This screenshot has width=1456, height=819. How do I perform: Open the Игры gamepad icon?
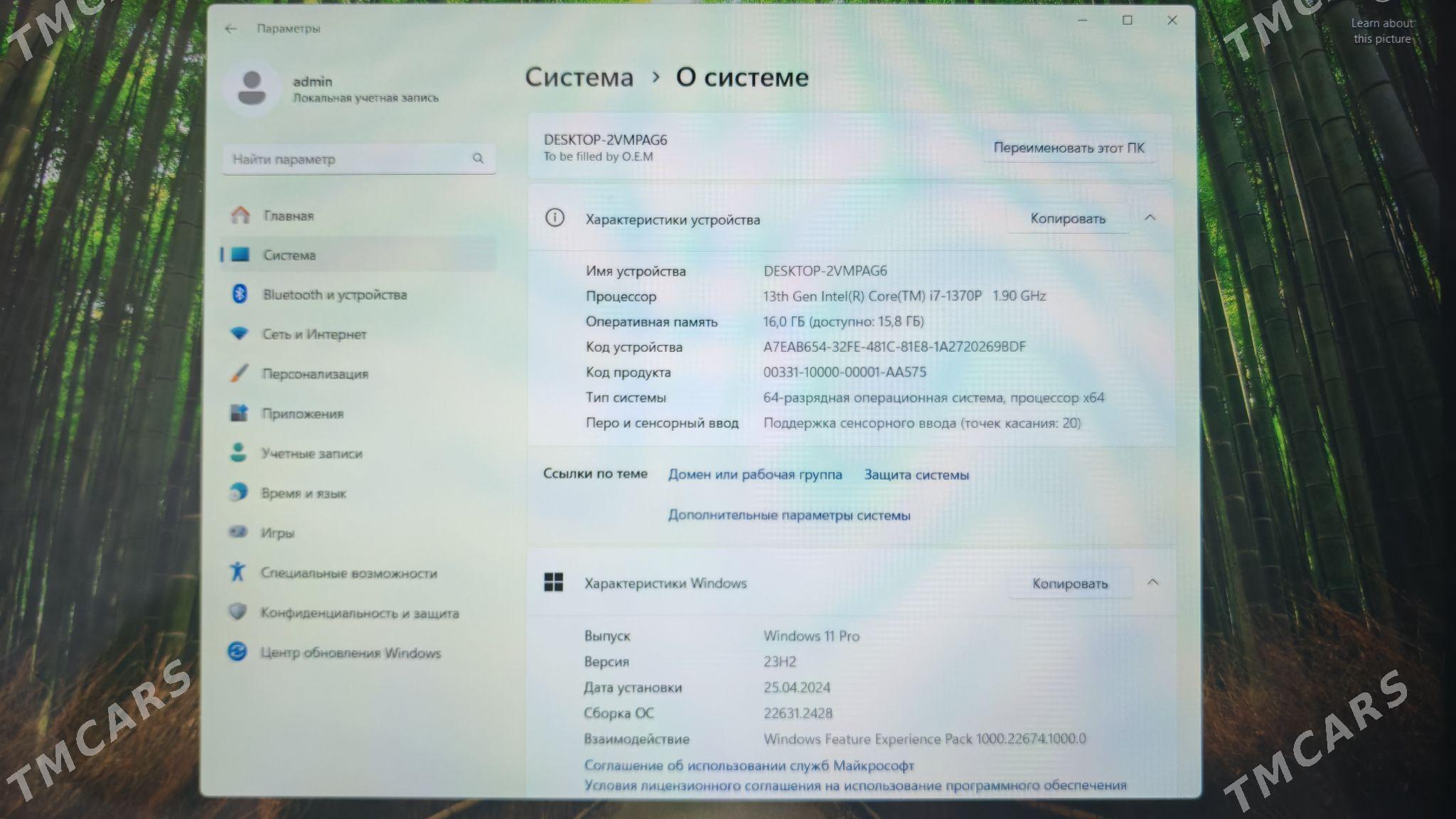(x=238, y=532)
